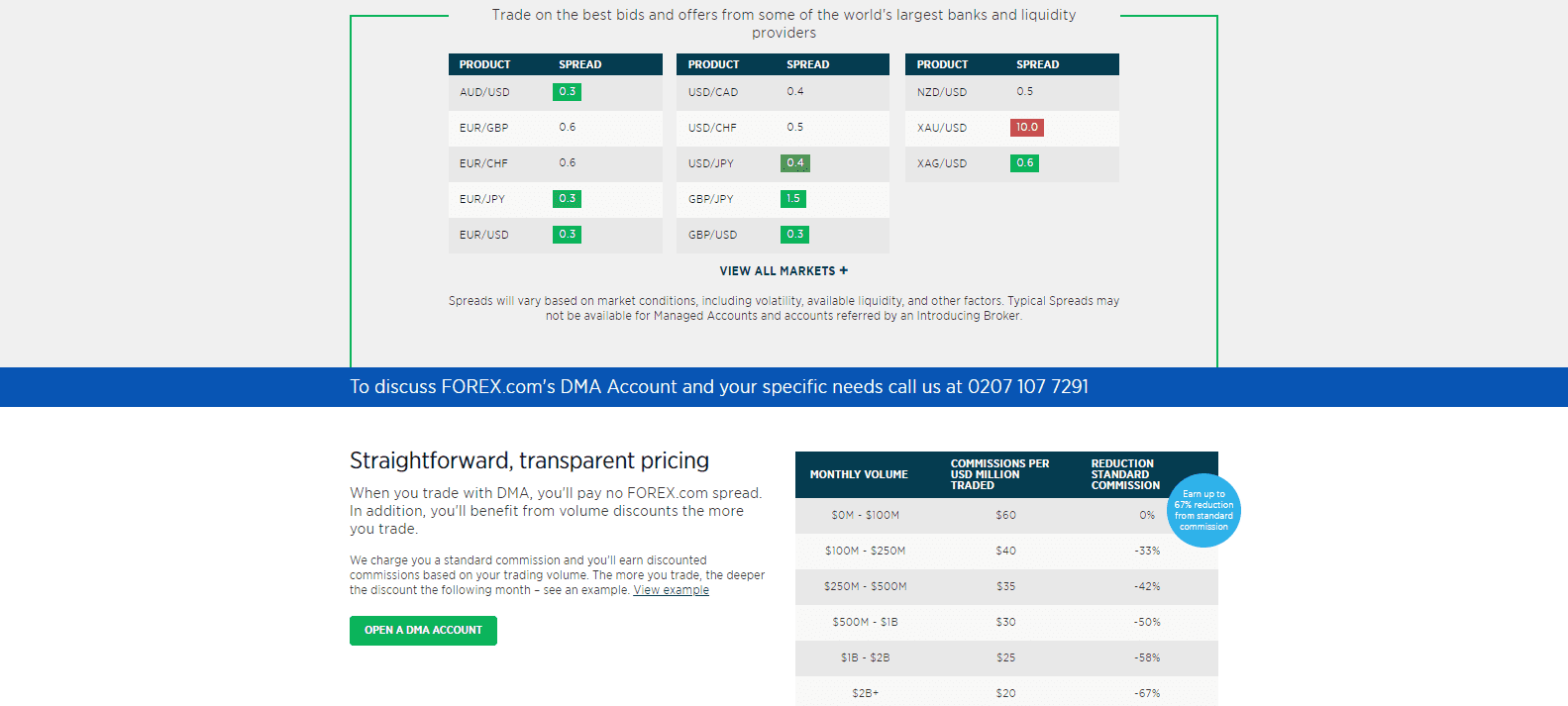Click the -50% reduction cell
Screen dimensions: 1568x706
(x=1147, y=623)
